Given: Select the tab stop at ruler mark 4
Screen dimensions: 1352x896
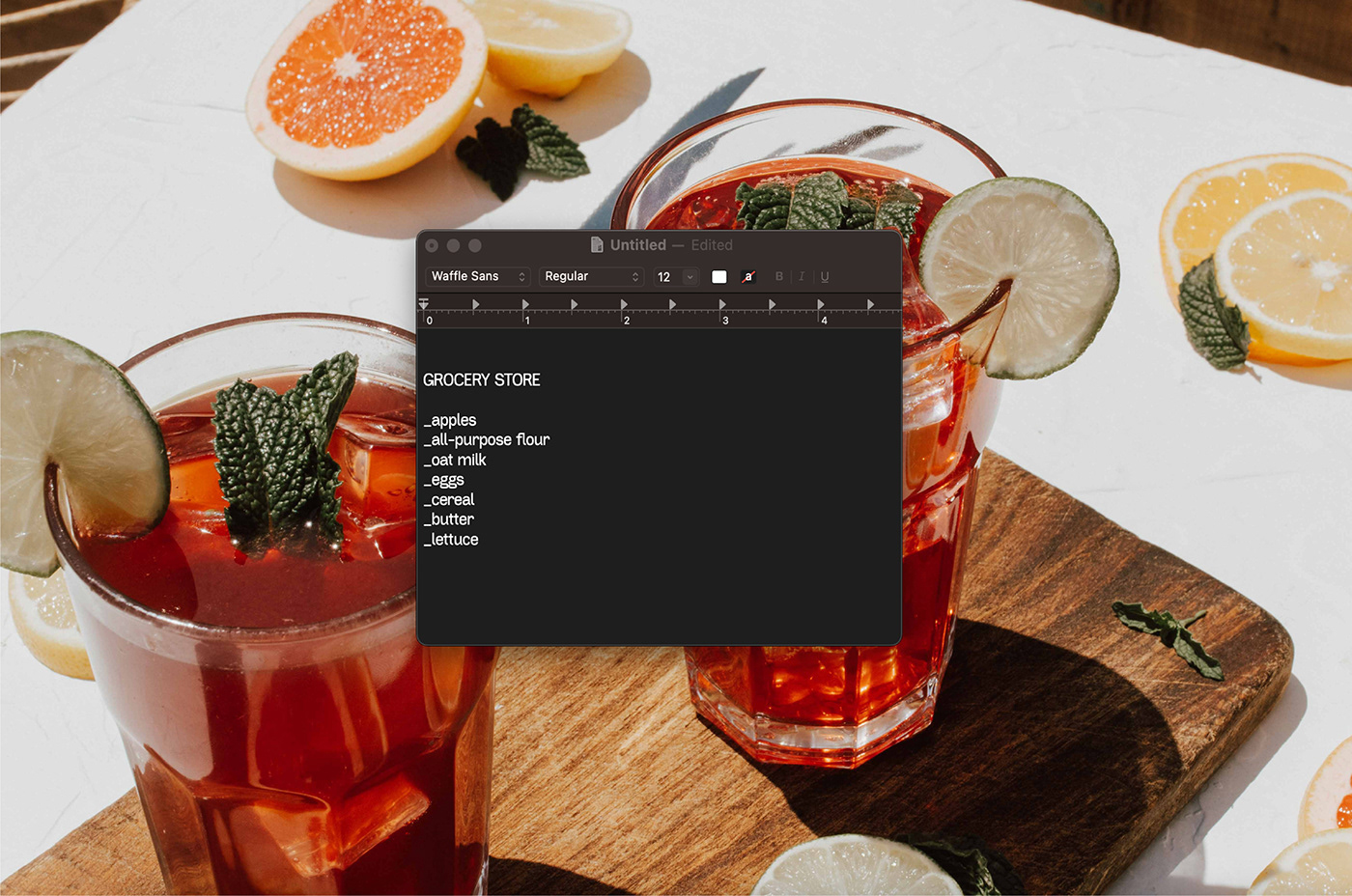Looking at the screenshot, I should pyautogui.click(x=821, y=304).
